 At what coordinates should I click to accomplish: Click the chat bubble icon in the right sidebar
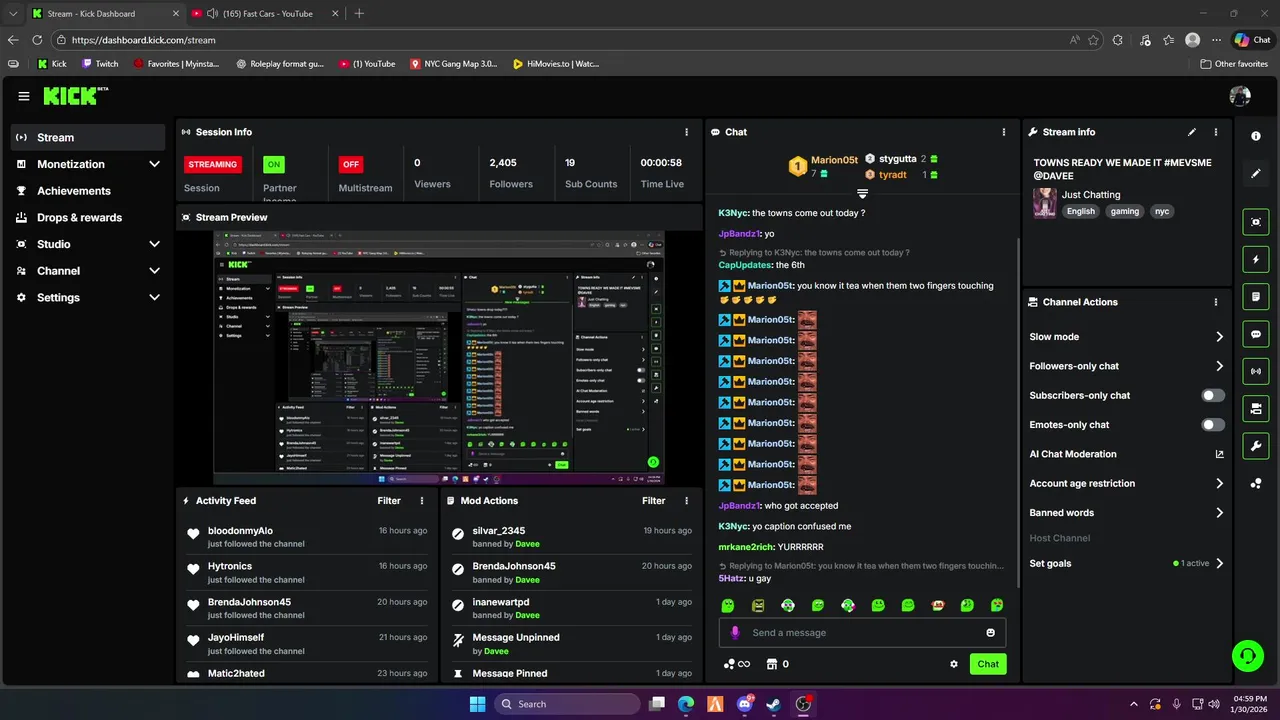[x=1256, y=334]
